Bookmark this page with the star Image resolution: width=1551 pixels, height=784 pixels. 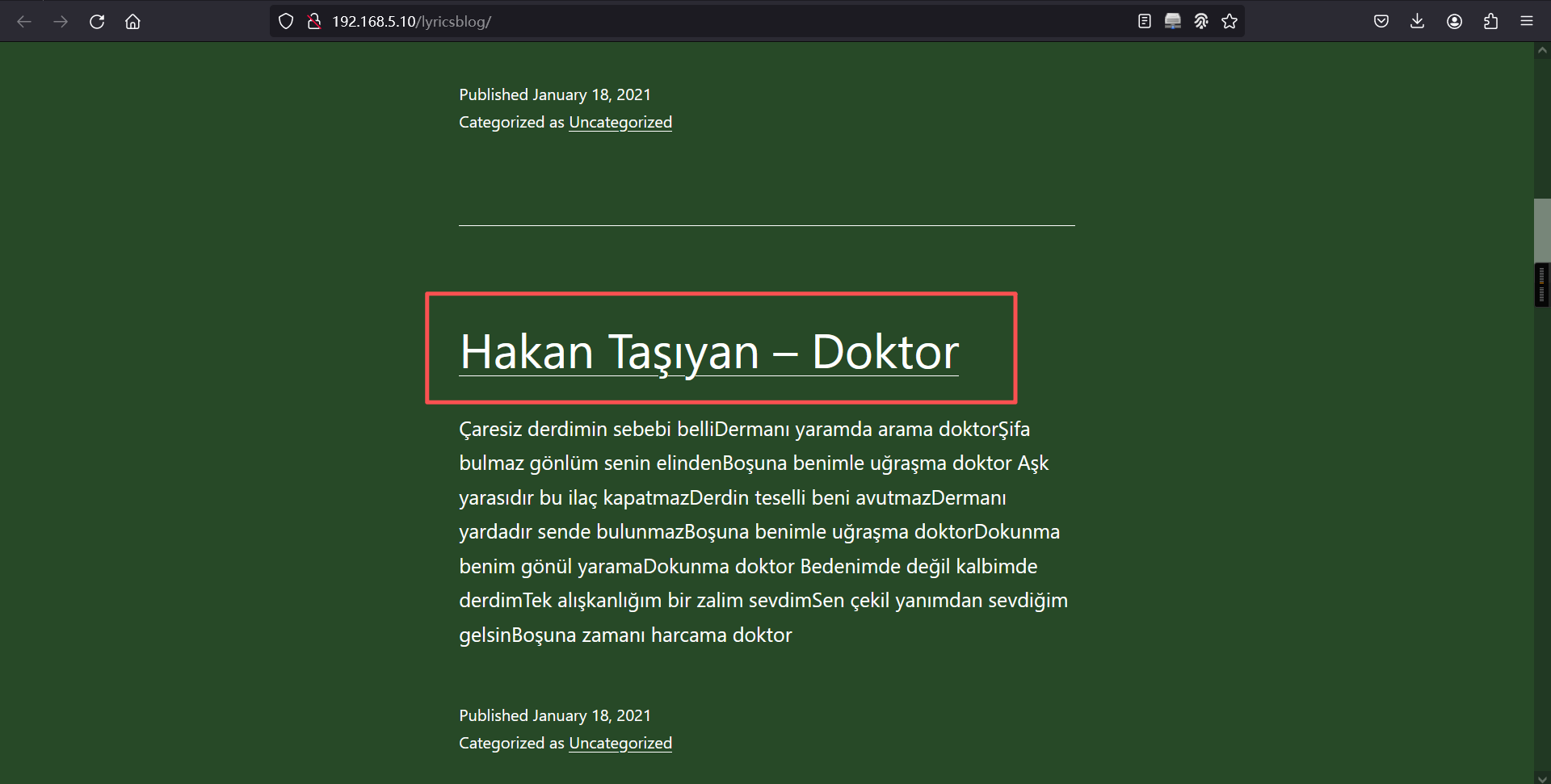coord(1229,22)
